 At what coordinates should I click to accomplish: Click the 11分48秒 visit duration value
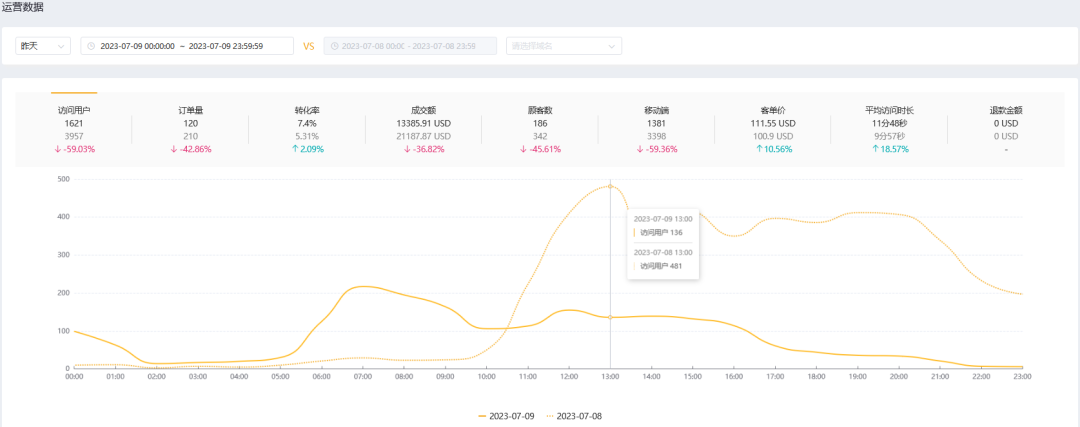889,123
